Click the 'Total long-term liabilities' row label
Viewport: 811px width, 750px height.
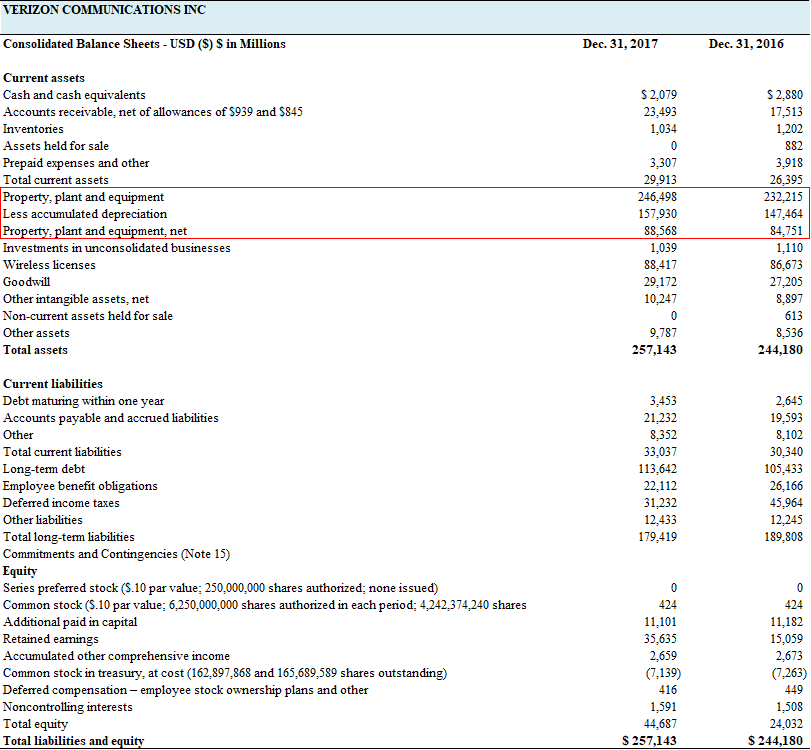69,537
